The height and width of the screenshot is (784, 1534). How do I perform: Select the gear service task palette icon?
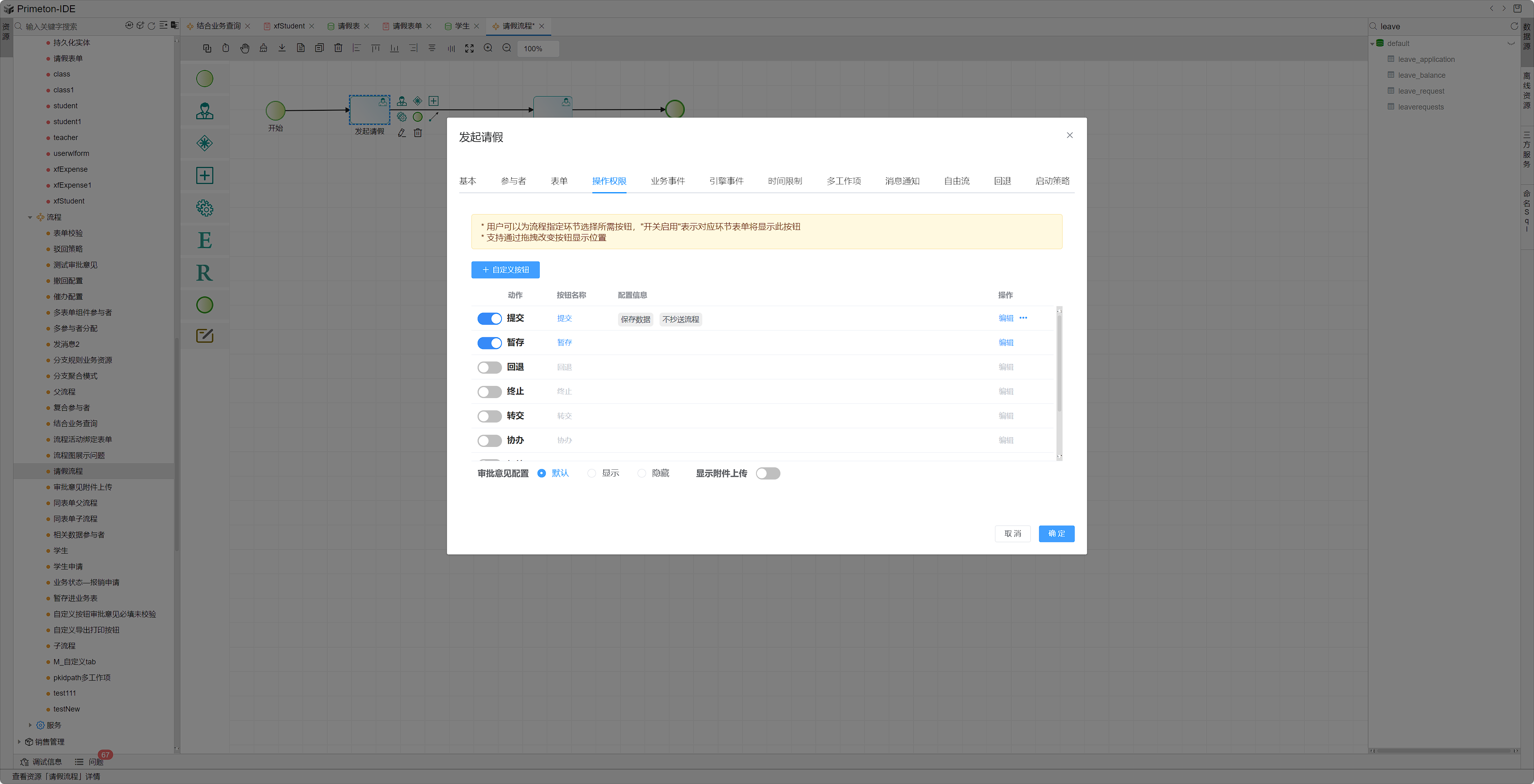[204, 208]
